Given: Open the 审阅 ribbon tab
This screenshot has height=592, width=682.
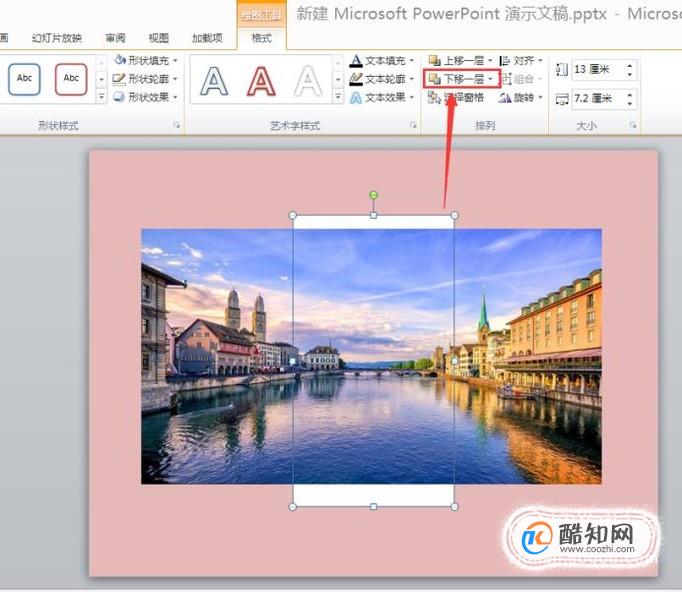Looking at the screenshot, I should 115,38.
